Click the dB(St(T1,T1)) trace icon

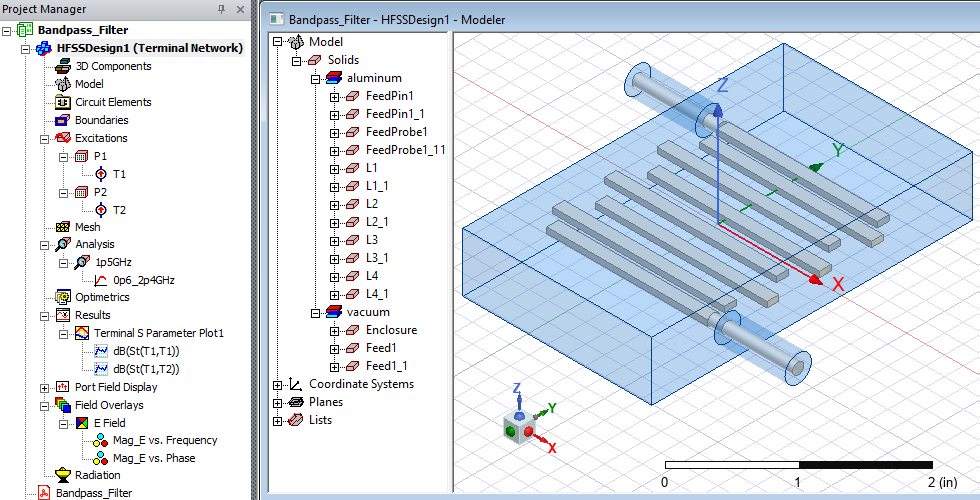pos(101,351)
